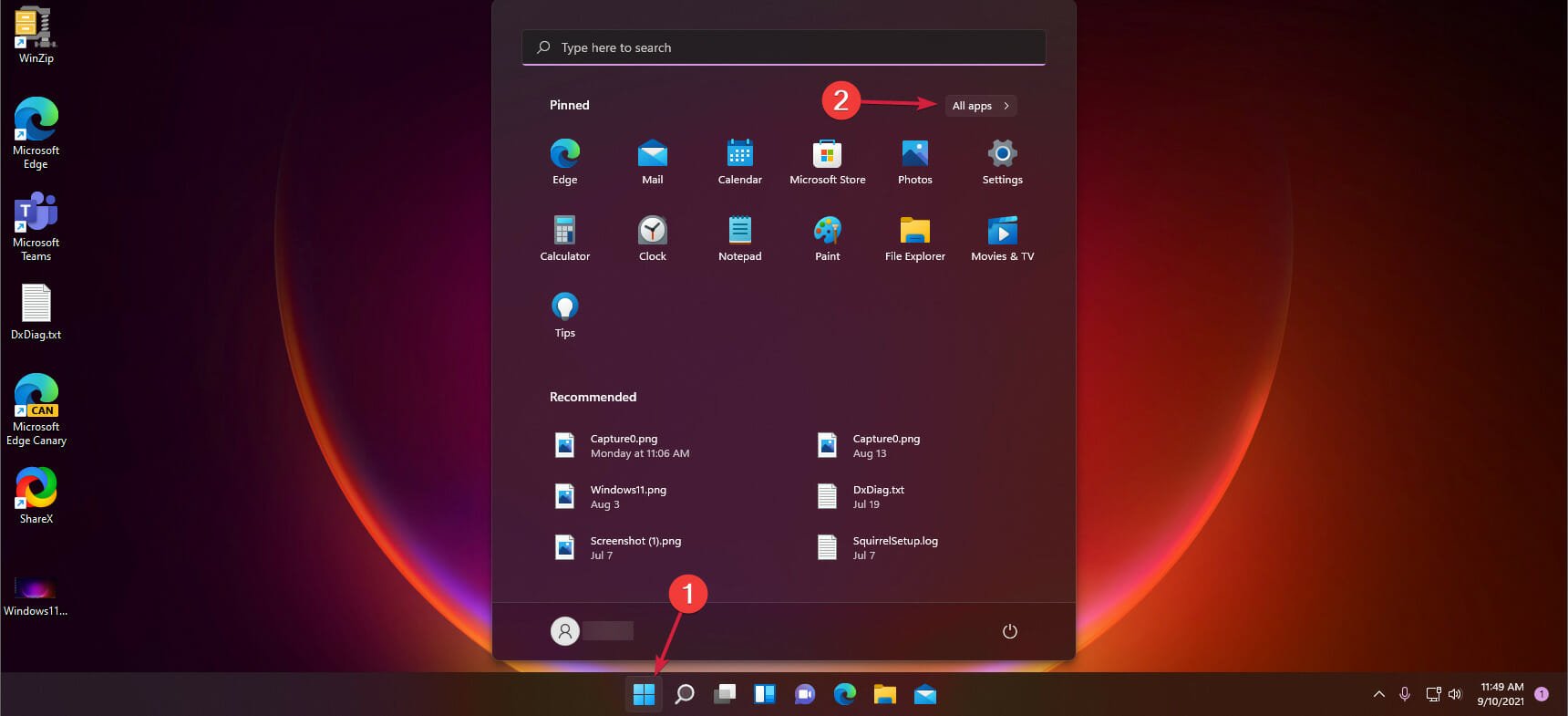The height and width of the screenshot is (716, 1568).
Task: Open the clock and date flyout
Action: point(1501,694)
